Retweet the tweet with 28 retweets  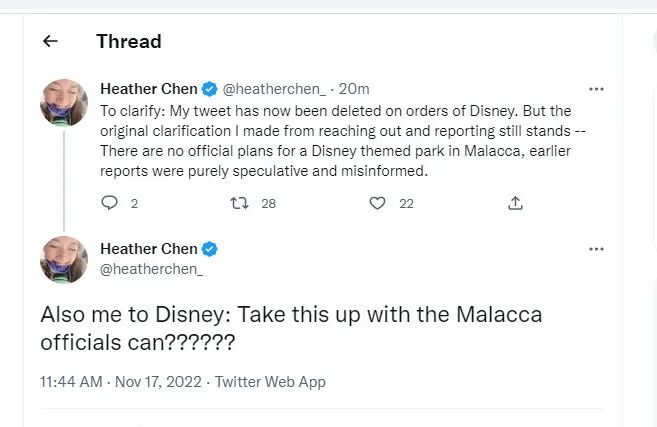click(x=238, y=203)
